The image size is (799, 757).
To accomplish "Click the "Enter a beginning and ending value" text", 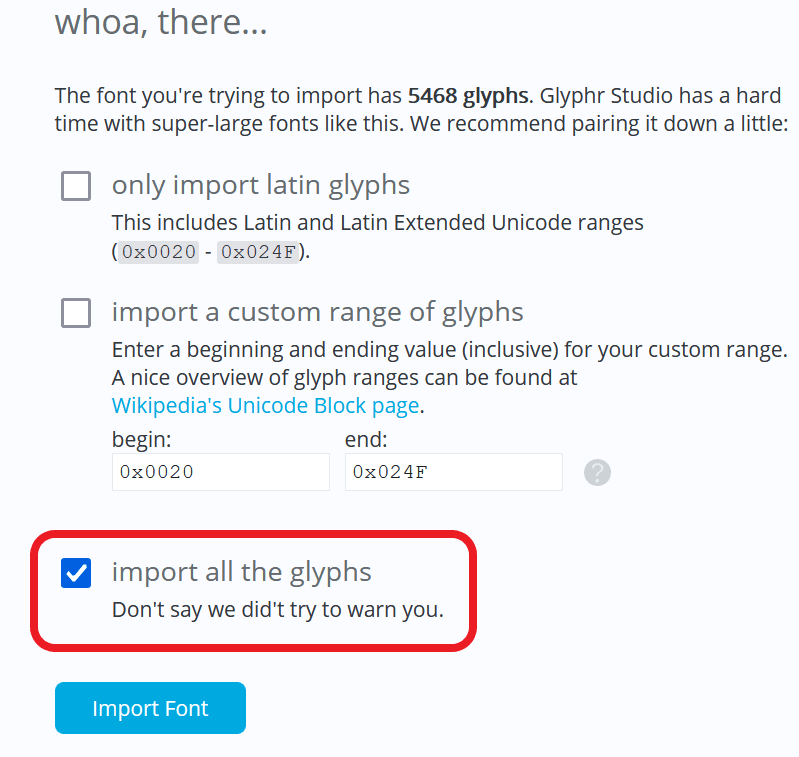I will point(449,351).
